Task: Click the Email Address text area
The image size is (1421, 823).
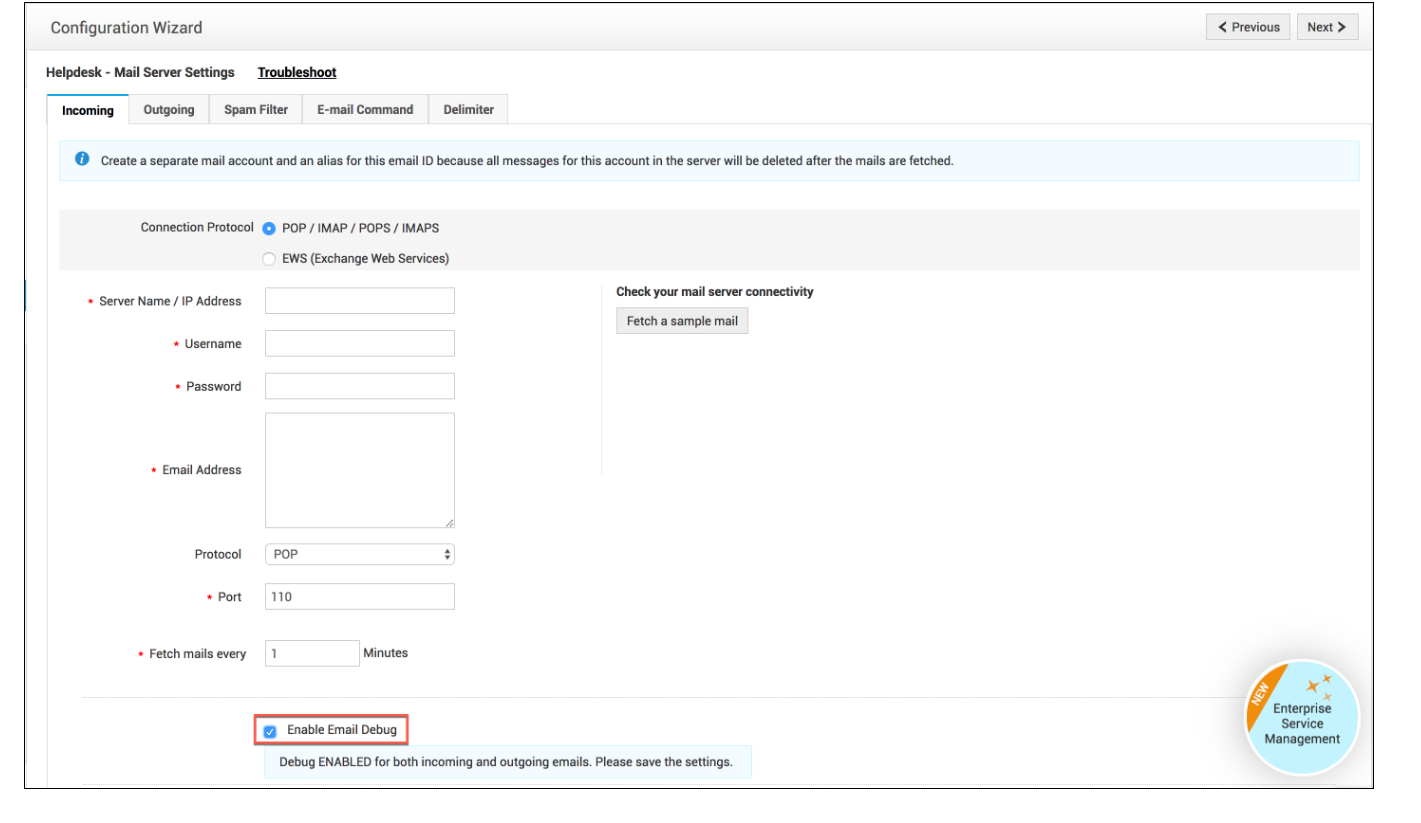Action: [x=359, y=470]
